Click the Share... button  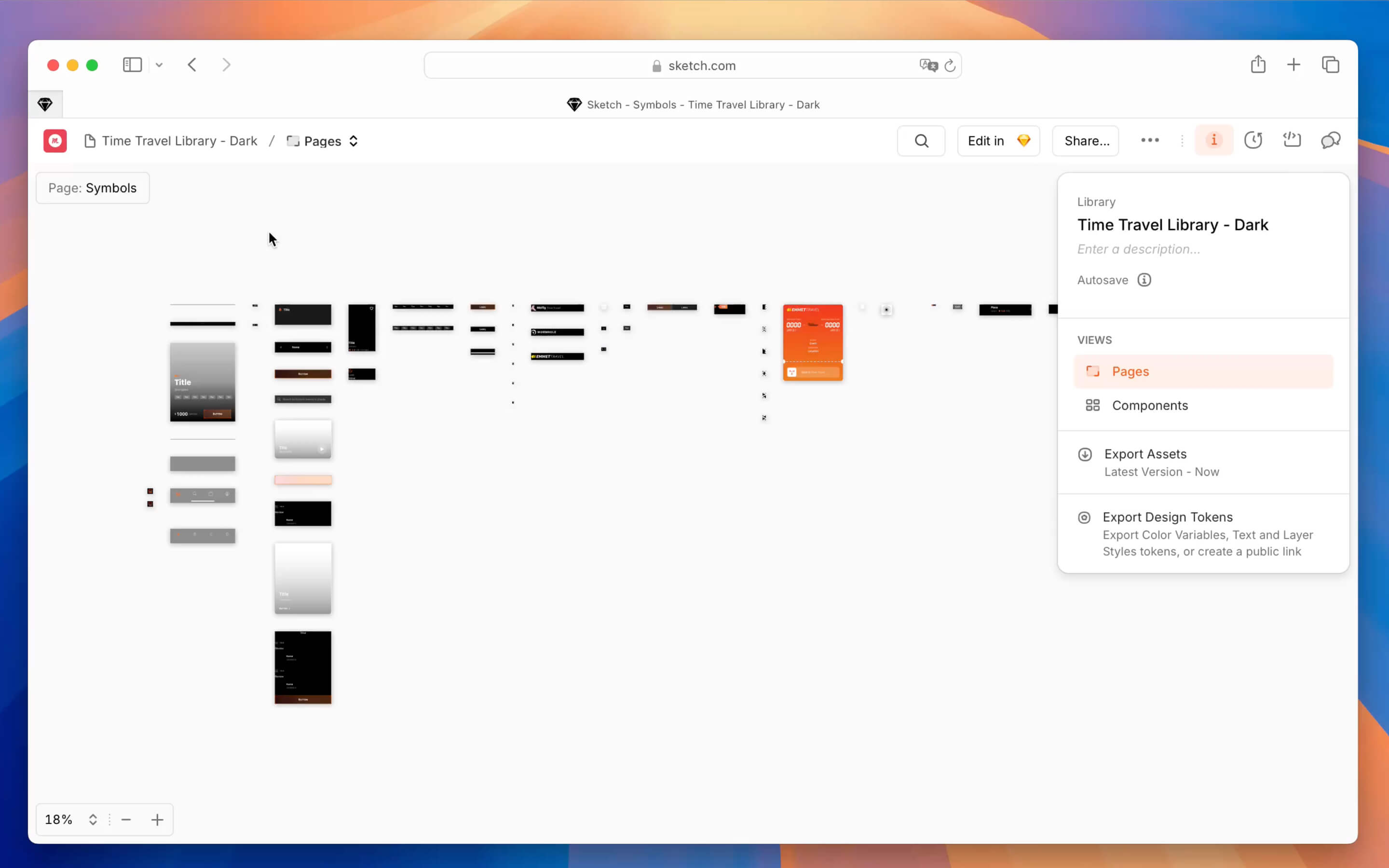pos(1085,141)
